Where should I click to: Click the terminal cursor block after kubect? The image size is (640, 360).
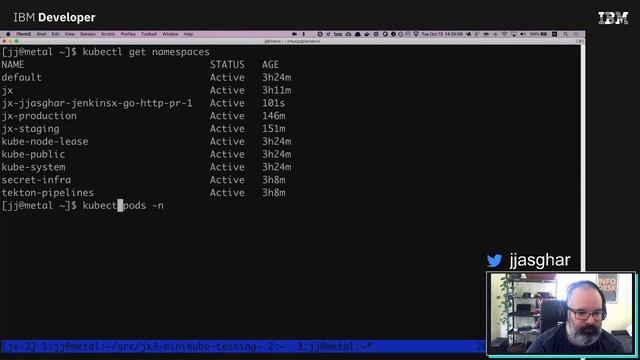pos(120,205)
